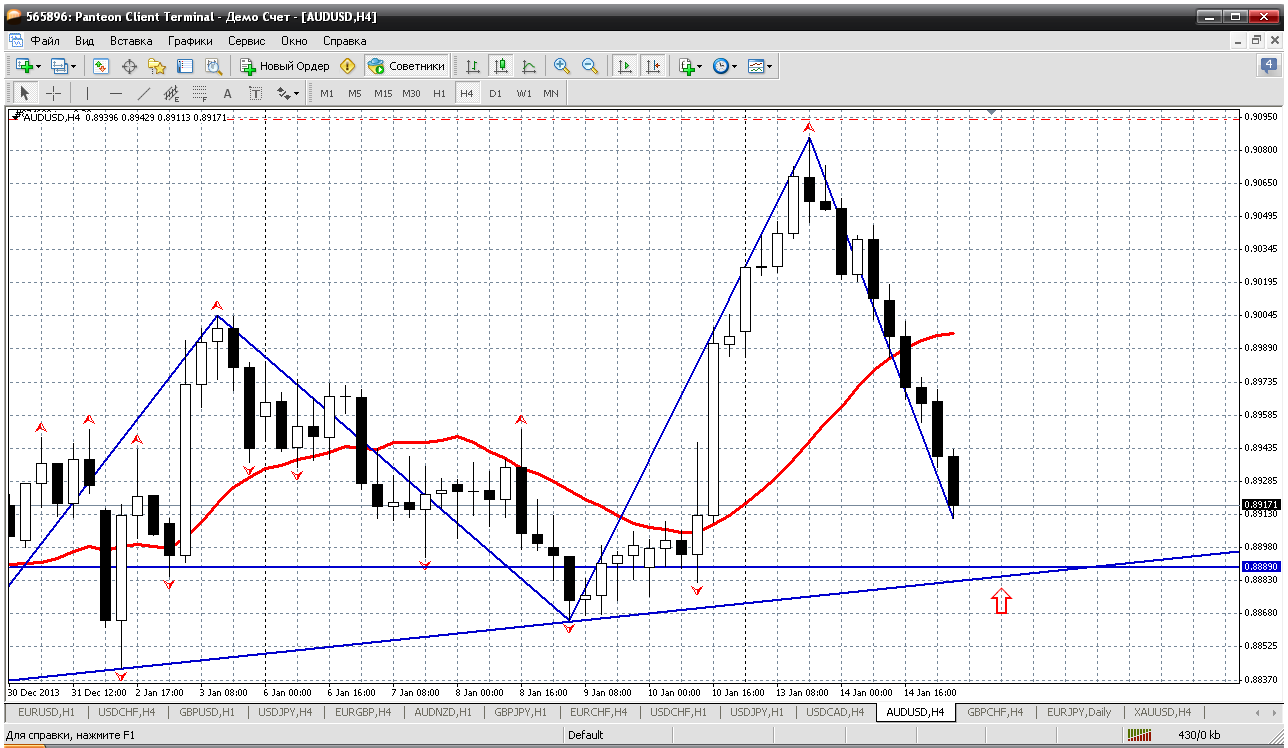This screenshot has height=748, width=1288.
Task: Click the Default profile status field
Action: (585, 735)
